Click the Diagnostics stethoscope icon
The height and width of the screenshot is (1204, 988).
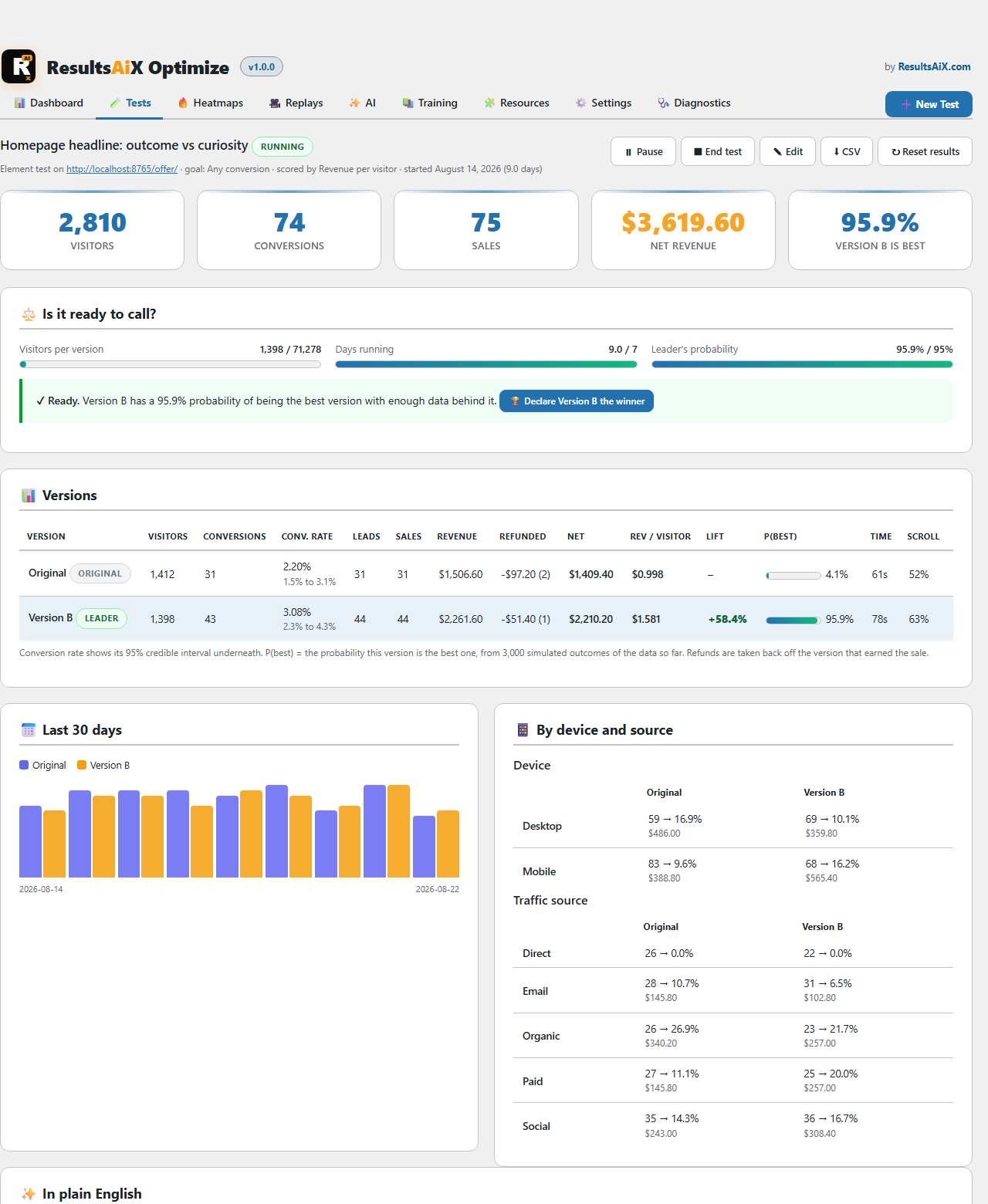pyautogui.click(x=663, y=103)
